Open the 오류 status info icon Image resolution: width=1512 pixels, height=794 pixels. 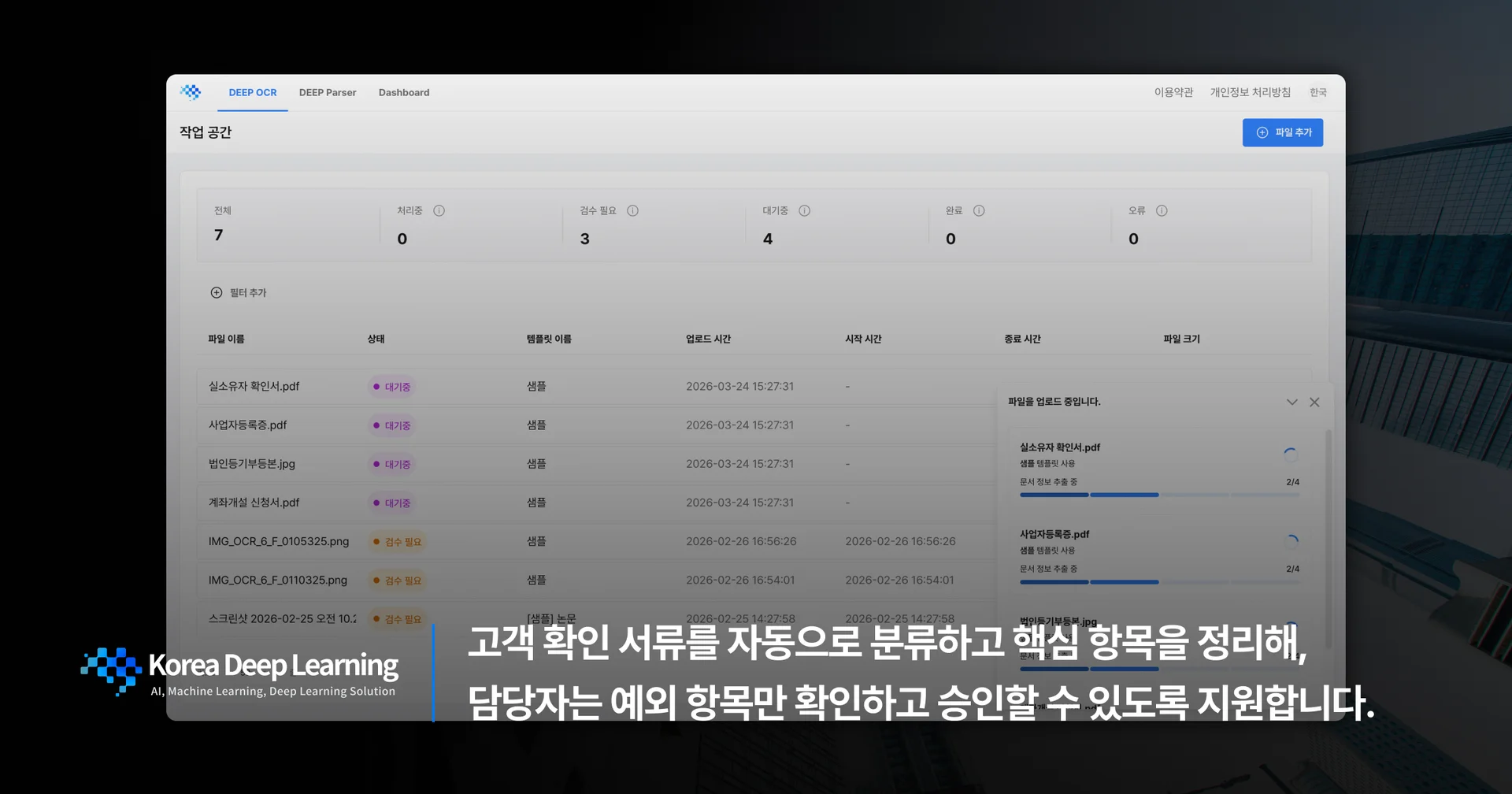pyautogui.click(x=1161, y=210)
